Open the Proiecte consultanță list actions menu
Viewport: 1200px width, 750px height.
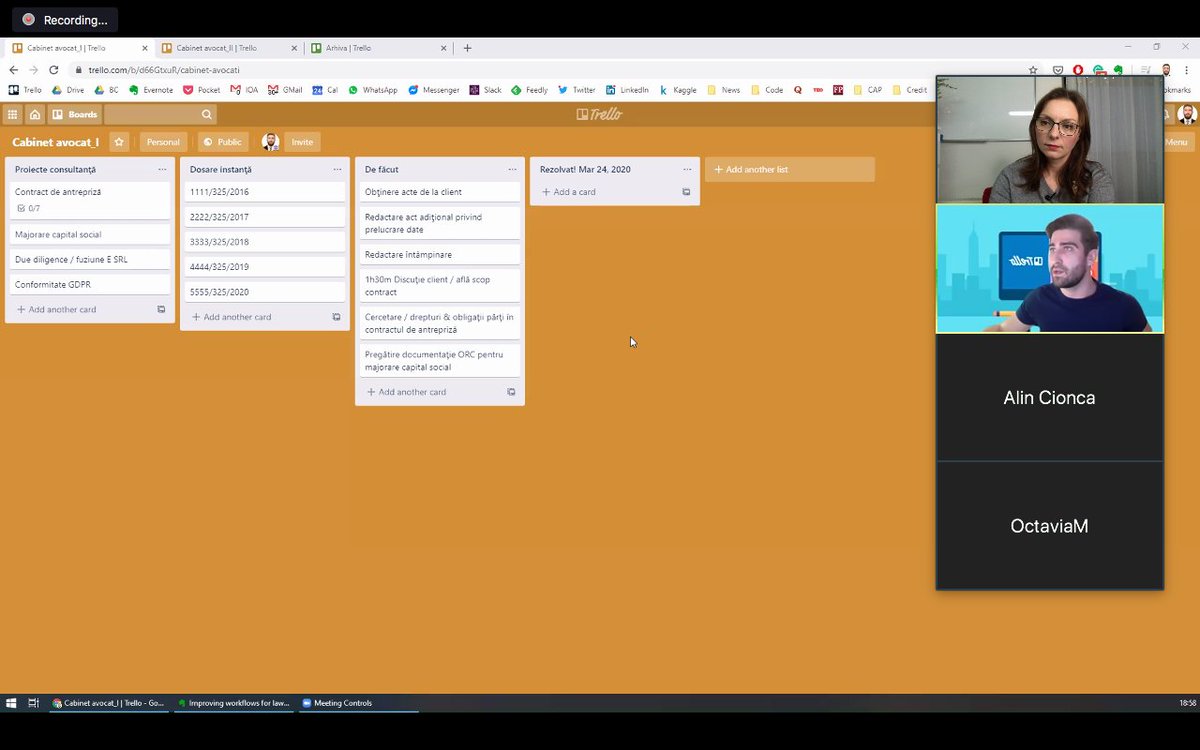click(x=162, y=169)
